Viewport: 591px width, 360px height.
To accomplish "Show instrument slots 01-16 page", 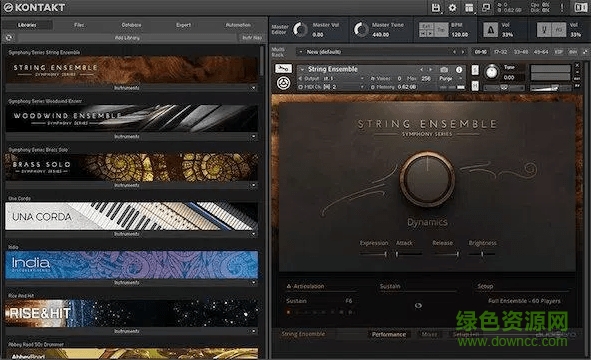I will [x=481, y=52].
